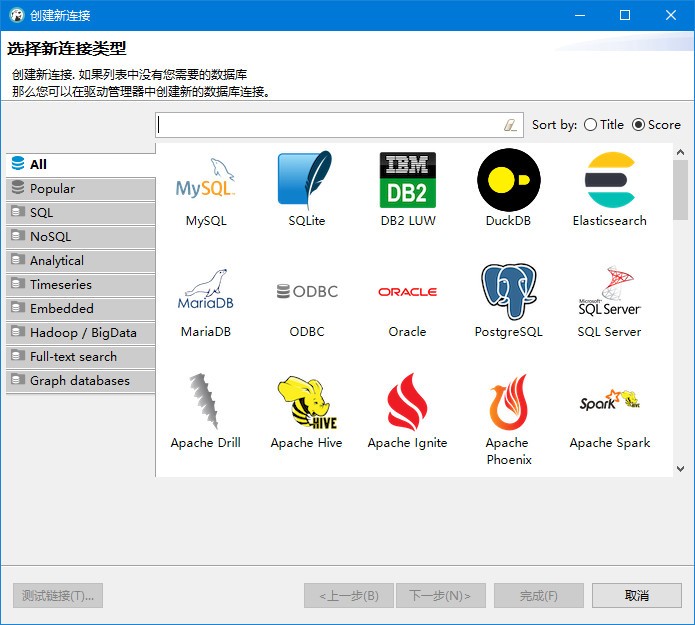Choose the Oracle database icon

[x=408, y=292]
